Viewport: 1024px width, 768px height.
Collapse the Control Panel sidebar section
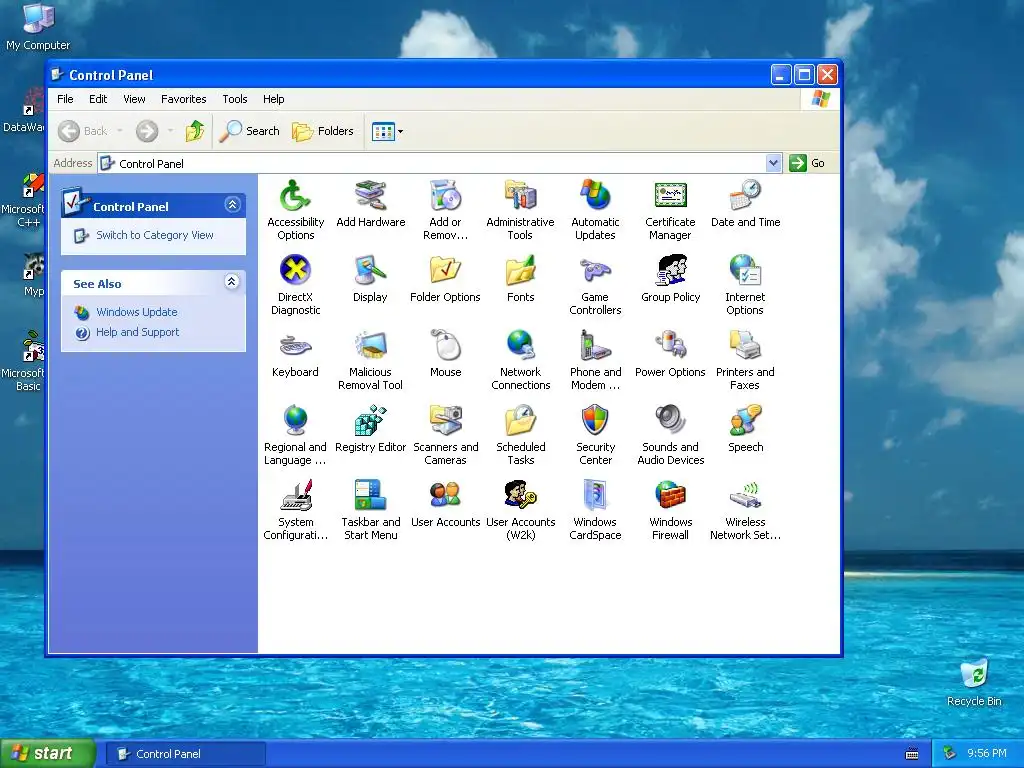click(x=232, y=205)
